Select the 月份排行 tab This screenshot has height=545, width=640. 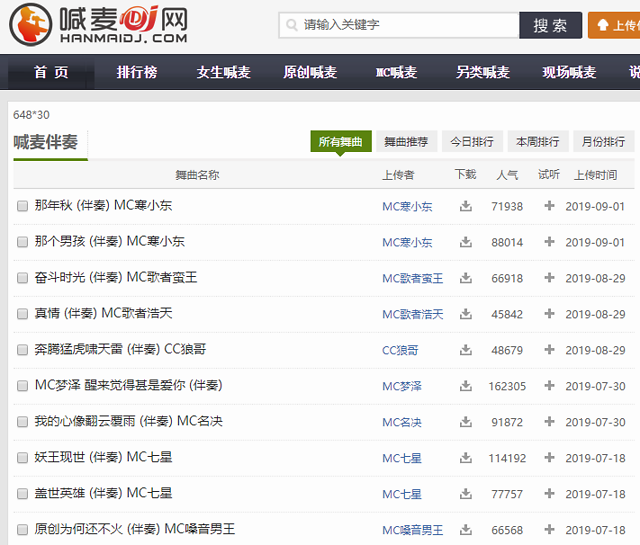pyautogui.click(x=603, y=142)
